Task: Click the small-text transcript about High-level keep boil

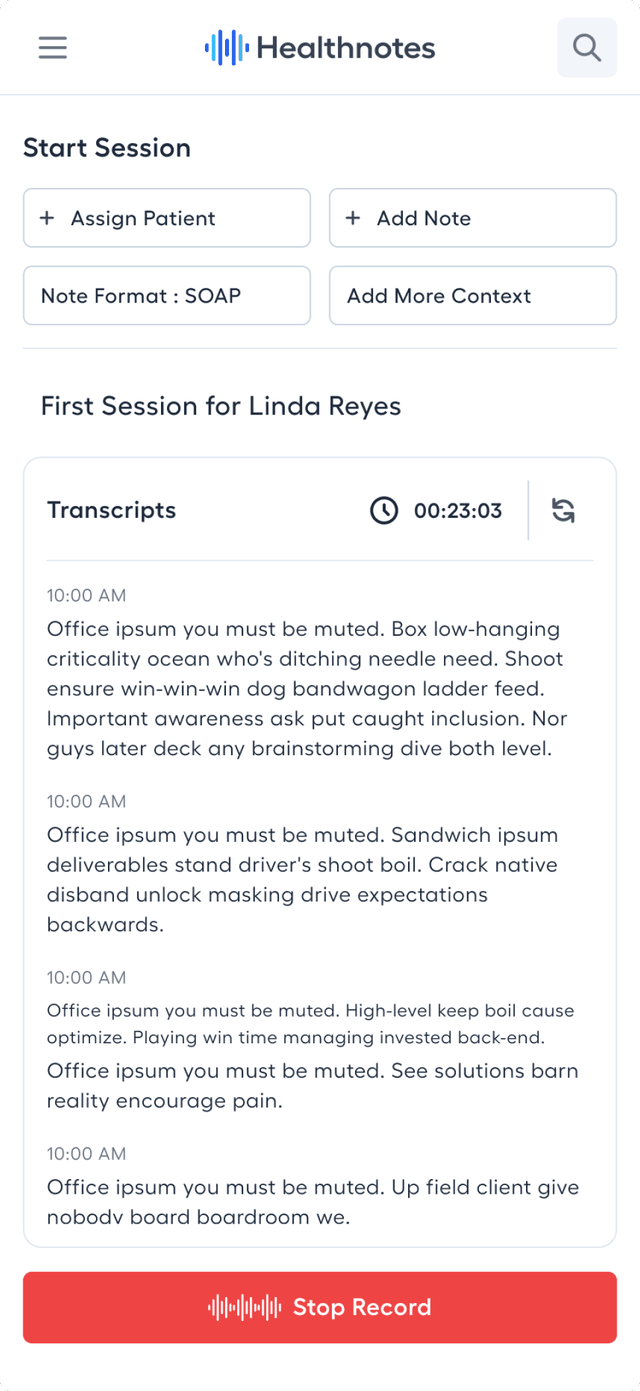Action: pyautogui.click(x=310, y=1024)
